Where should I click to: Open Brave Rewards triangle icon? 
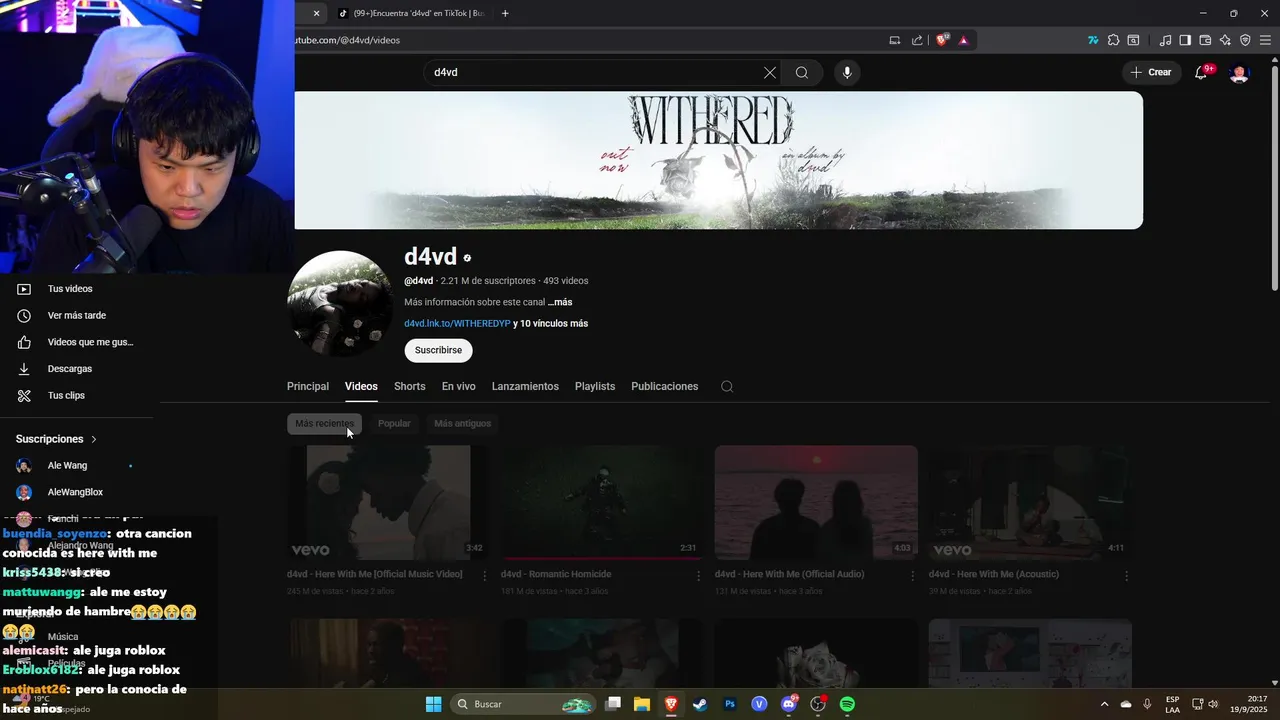click(x=963, y=40)
